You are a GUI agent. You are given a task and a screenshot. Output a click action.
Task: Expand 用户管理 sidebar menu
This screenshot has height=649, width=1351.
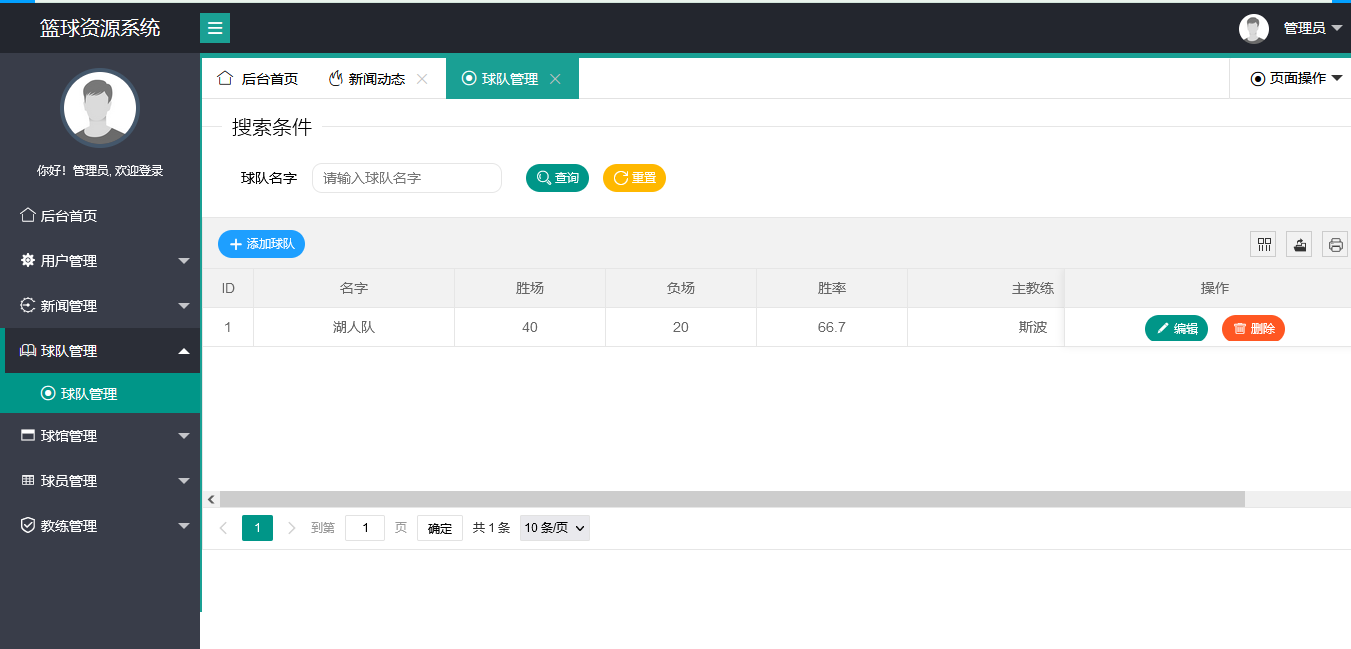point(100,261)
